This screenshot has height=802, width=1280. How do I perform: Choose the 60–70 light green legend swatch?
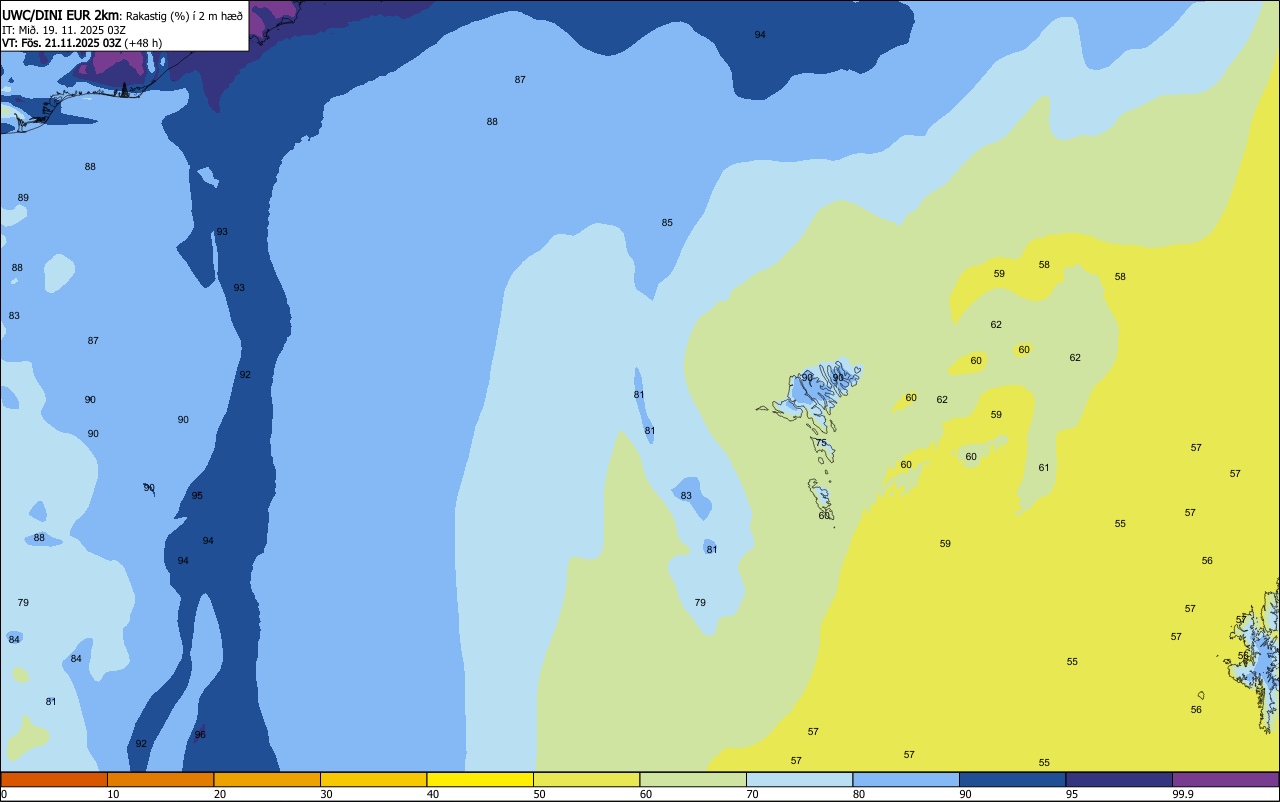pos(693,779)
